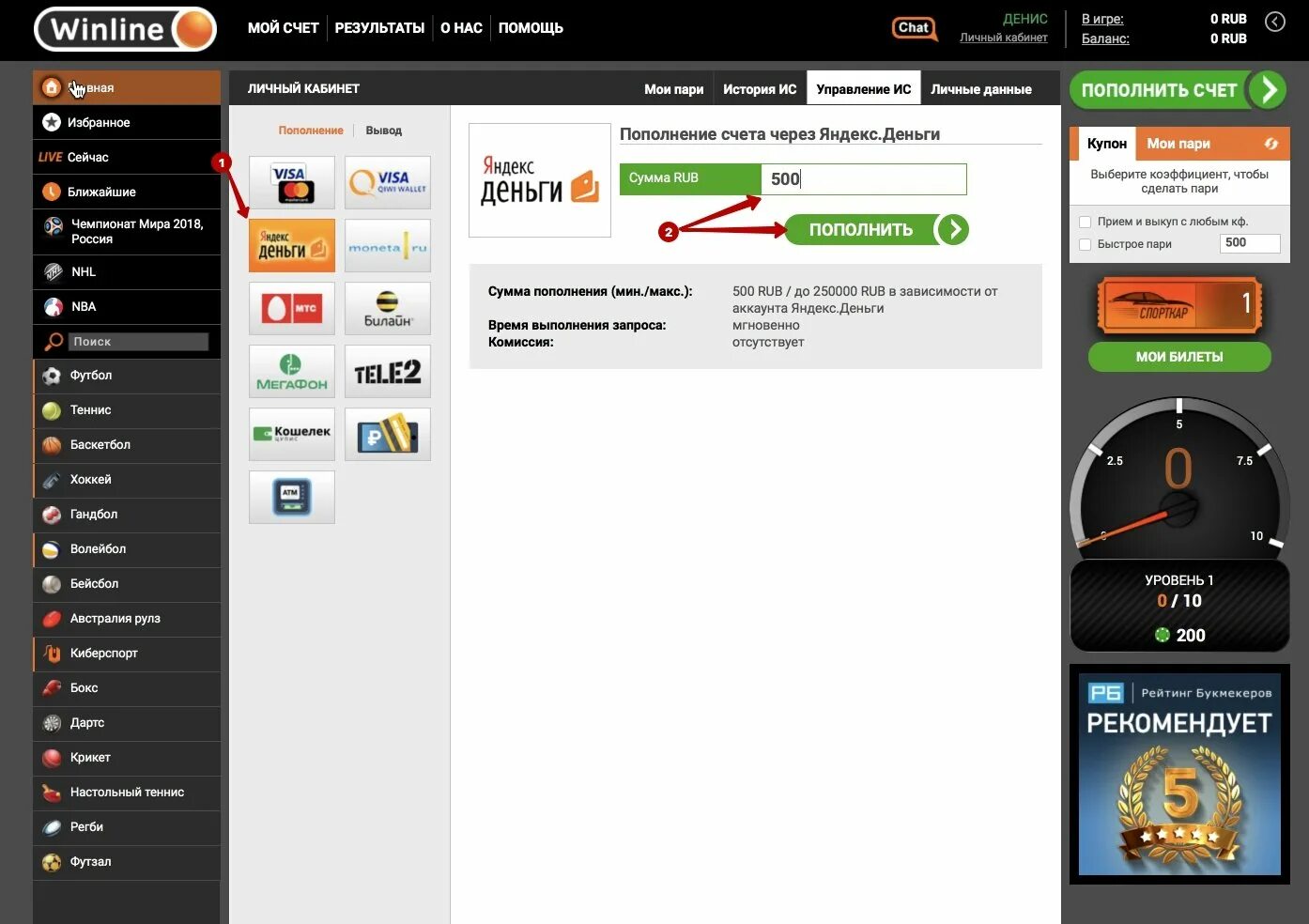
Task: Open the Спорткар ticket banner
Action: (1179, 304)
